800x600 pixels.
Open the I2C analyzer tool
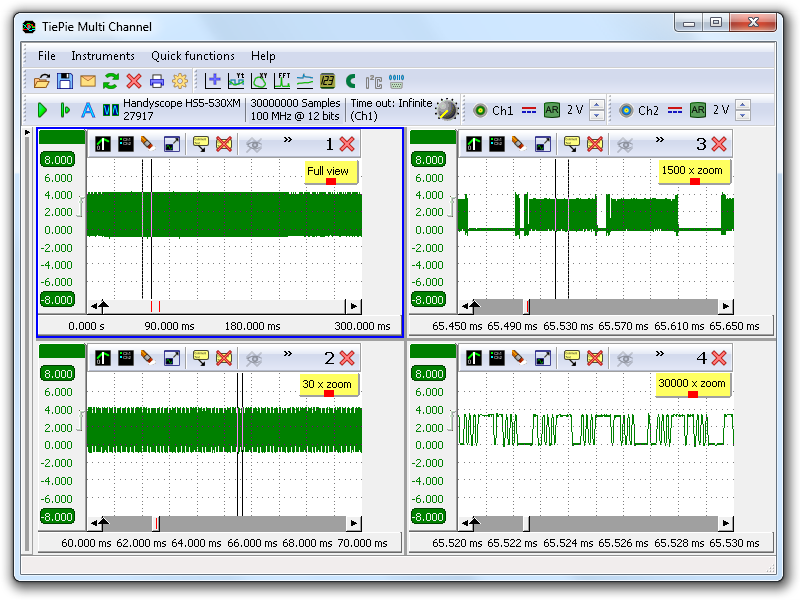click(374, 81)
